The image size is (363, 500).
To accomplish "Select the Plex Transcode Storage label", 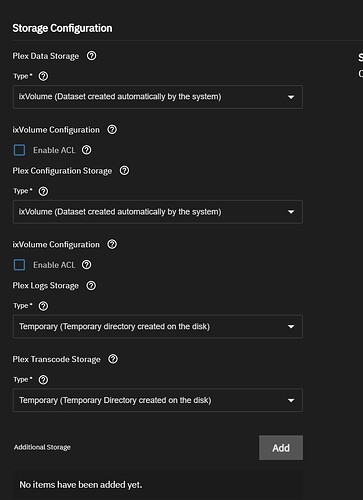I will tap(56, 359).
